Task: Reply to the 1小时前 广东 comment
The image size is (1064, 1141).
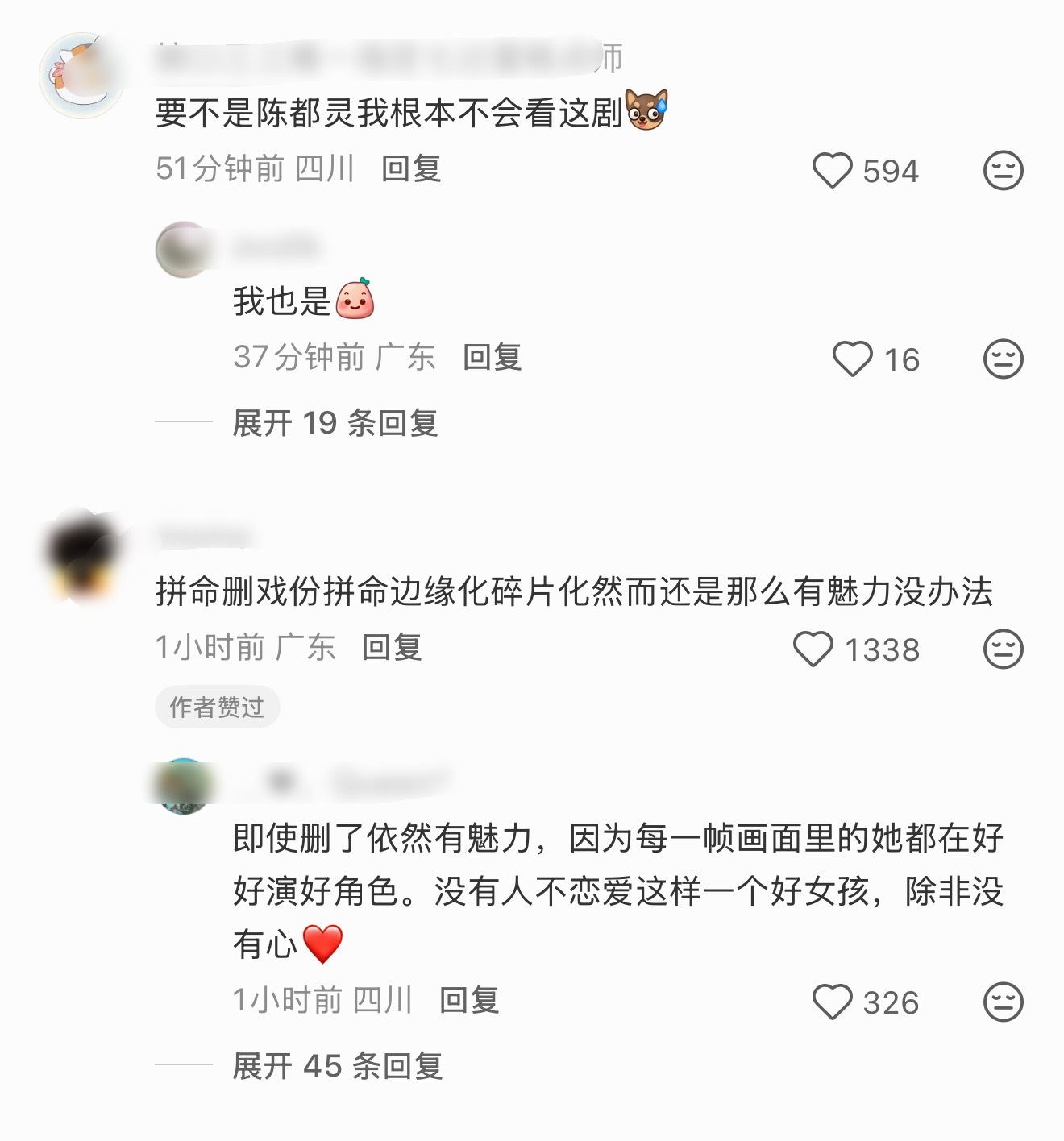Action: 392,647
